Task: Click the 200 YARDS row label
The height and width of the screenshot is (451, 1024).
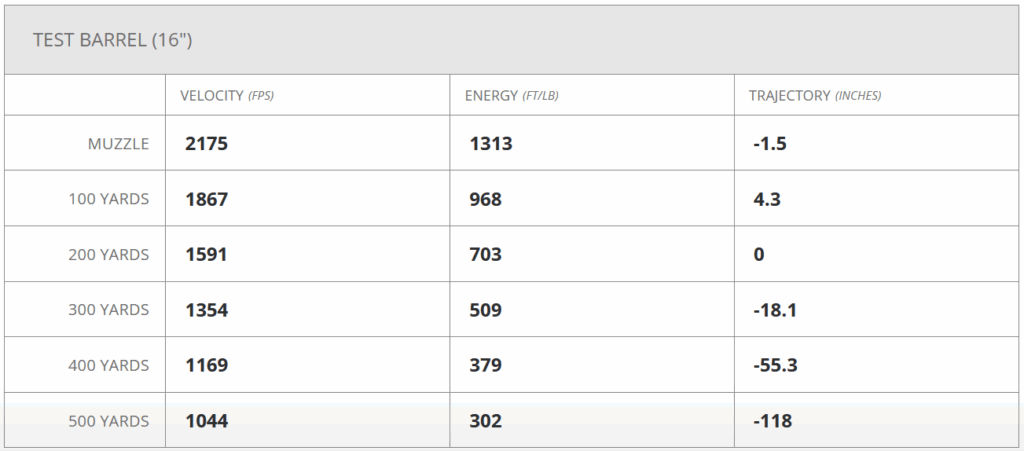Action: click(x=108, y=255)
